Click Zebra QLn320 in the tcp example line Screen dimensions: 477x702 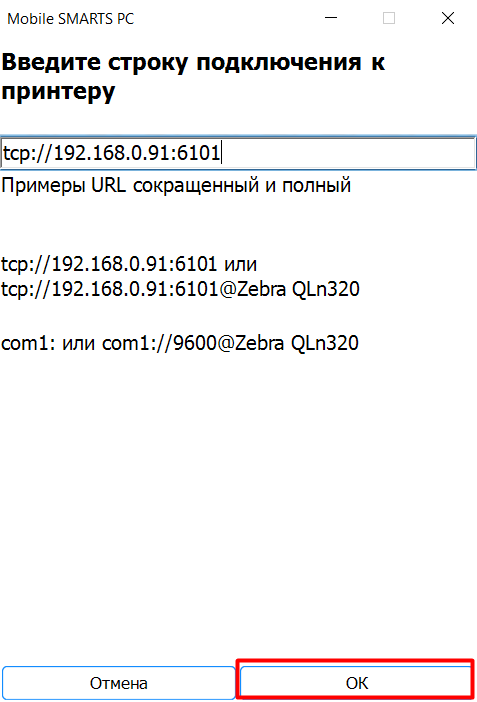298,289
